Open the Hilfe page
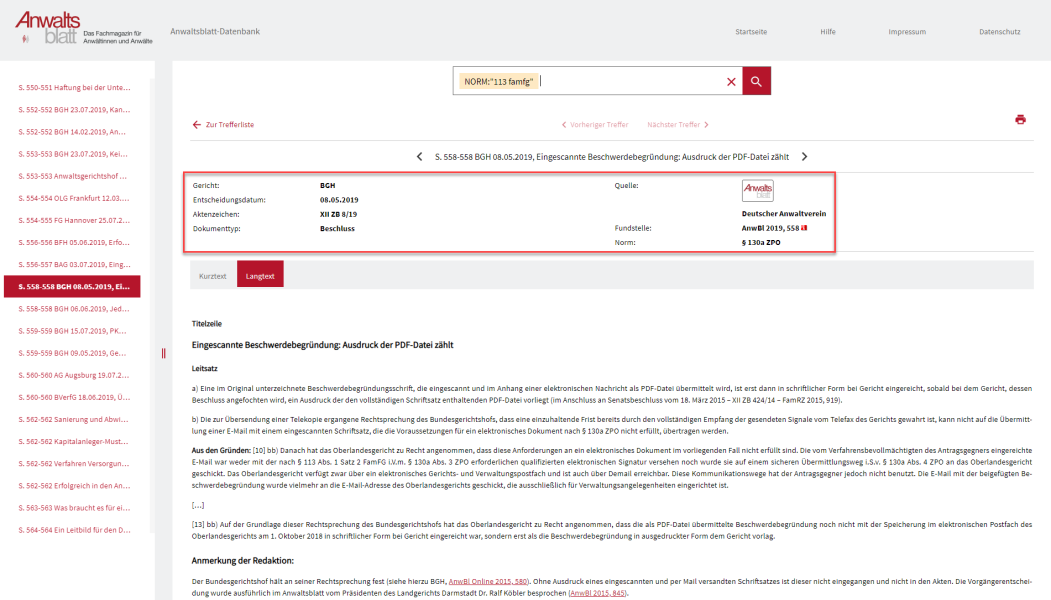The image size is (1051, 600). (828, 31)
